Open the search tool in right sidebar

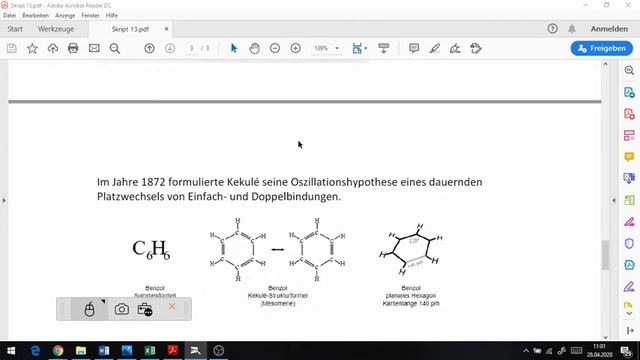(629, 71)
